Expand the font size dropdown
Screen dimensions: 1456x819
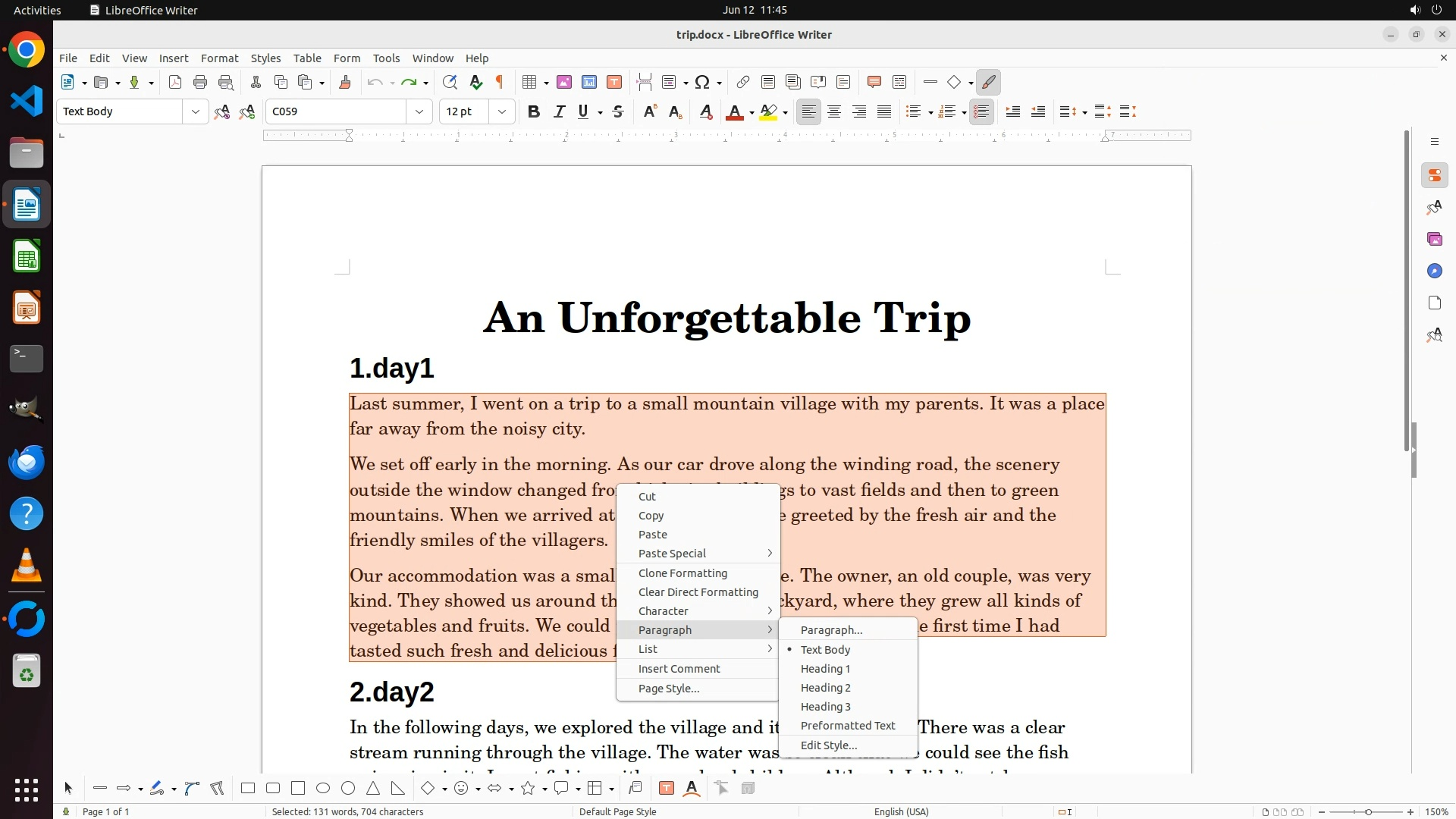pos(502,111)
